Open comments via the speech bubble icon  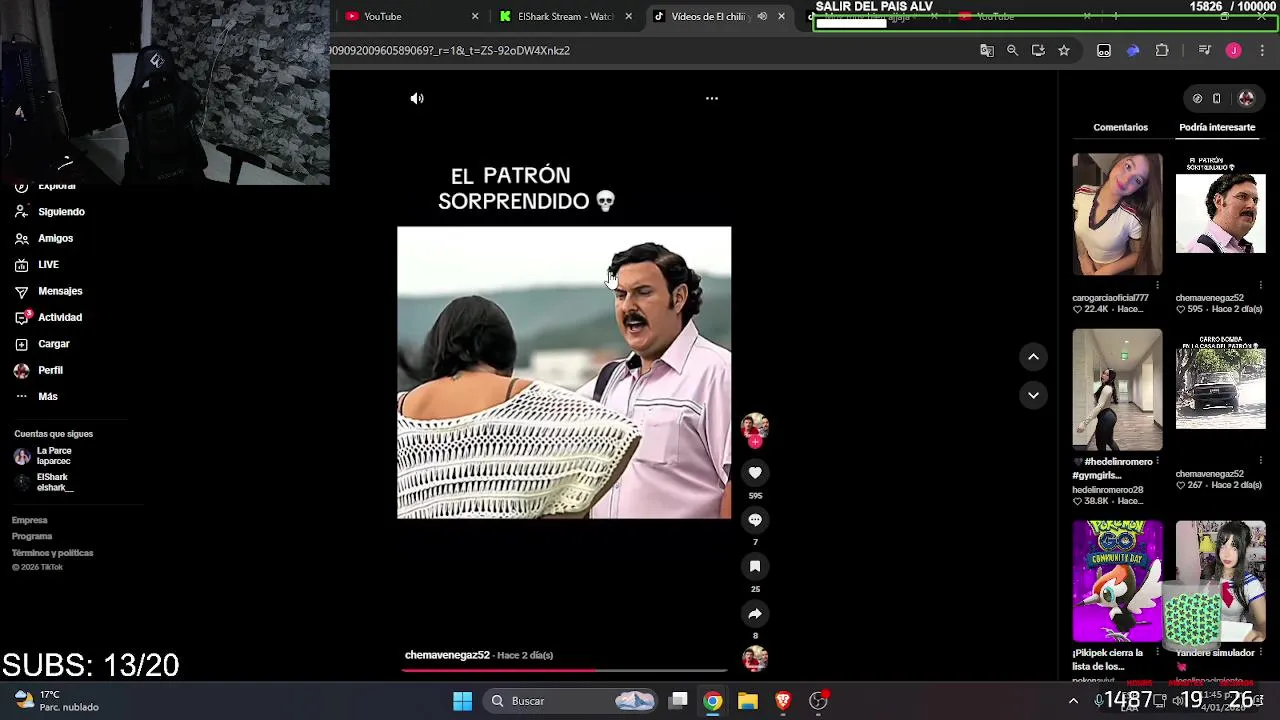755,520
